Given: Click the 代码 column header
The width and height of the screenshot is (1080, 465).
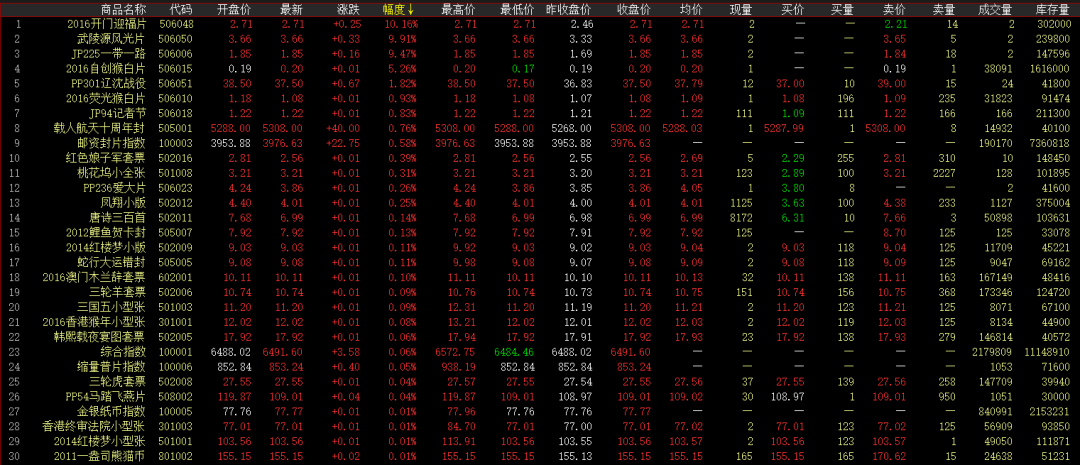Looking at the screenshot, I should coord(181,9).
